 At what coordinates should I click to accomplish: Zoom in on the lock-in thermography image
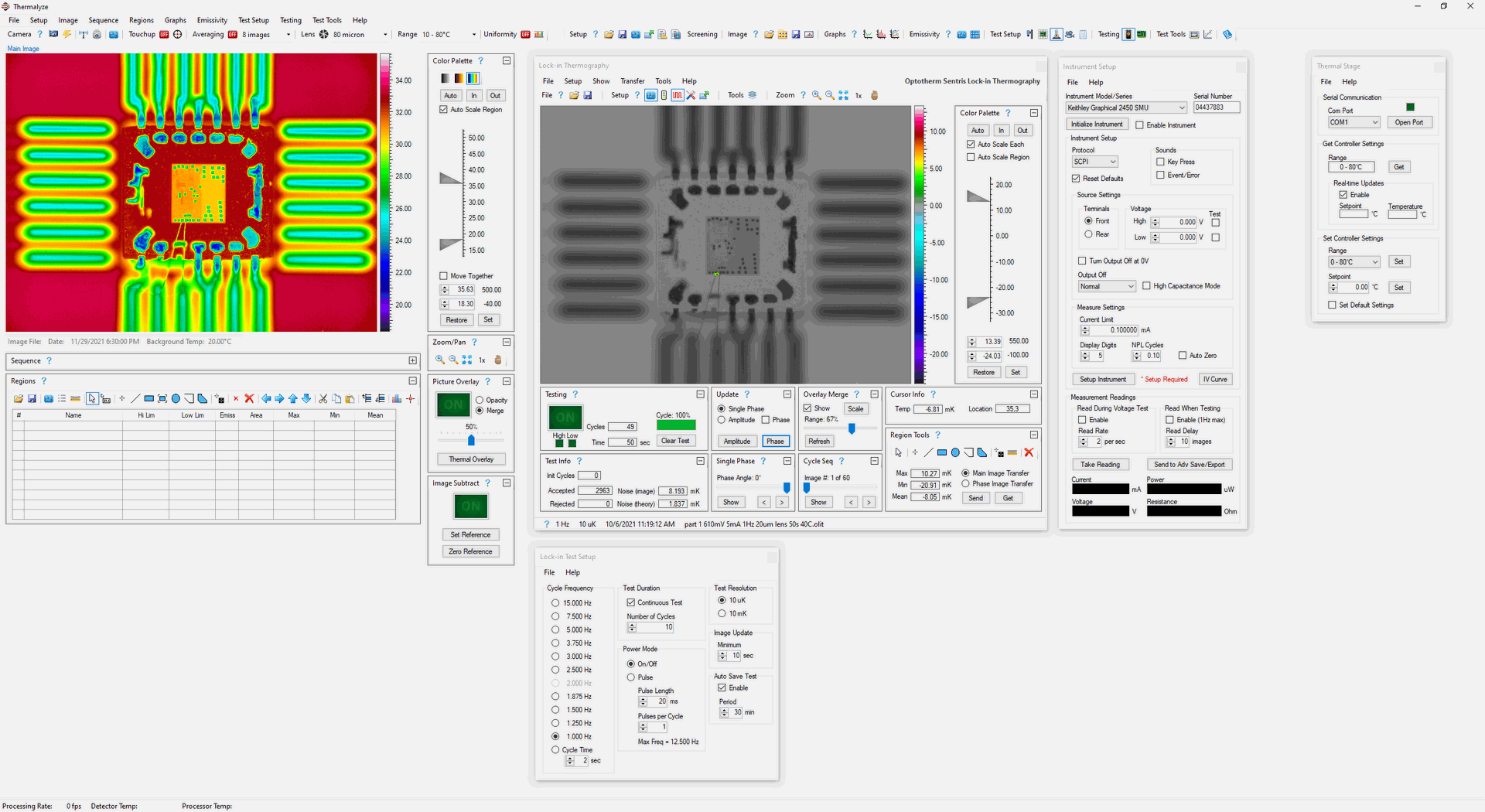pyautogui.click(x=817, y=95)
